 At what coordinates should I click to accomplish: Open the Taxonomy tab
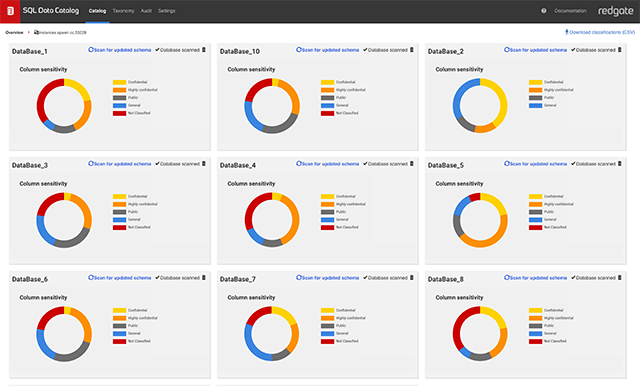(123, 11)
